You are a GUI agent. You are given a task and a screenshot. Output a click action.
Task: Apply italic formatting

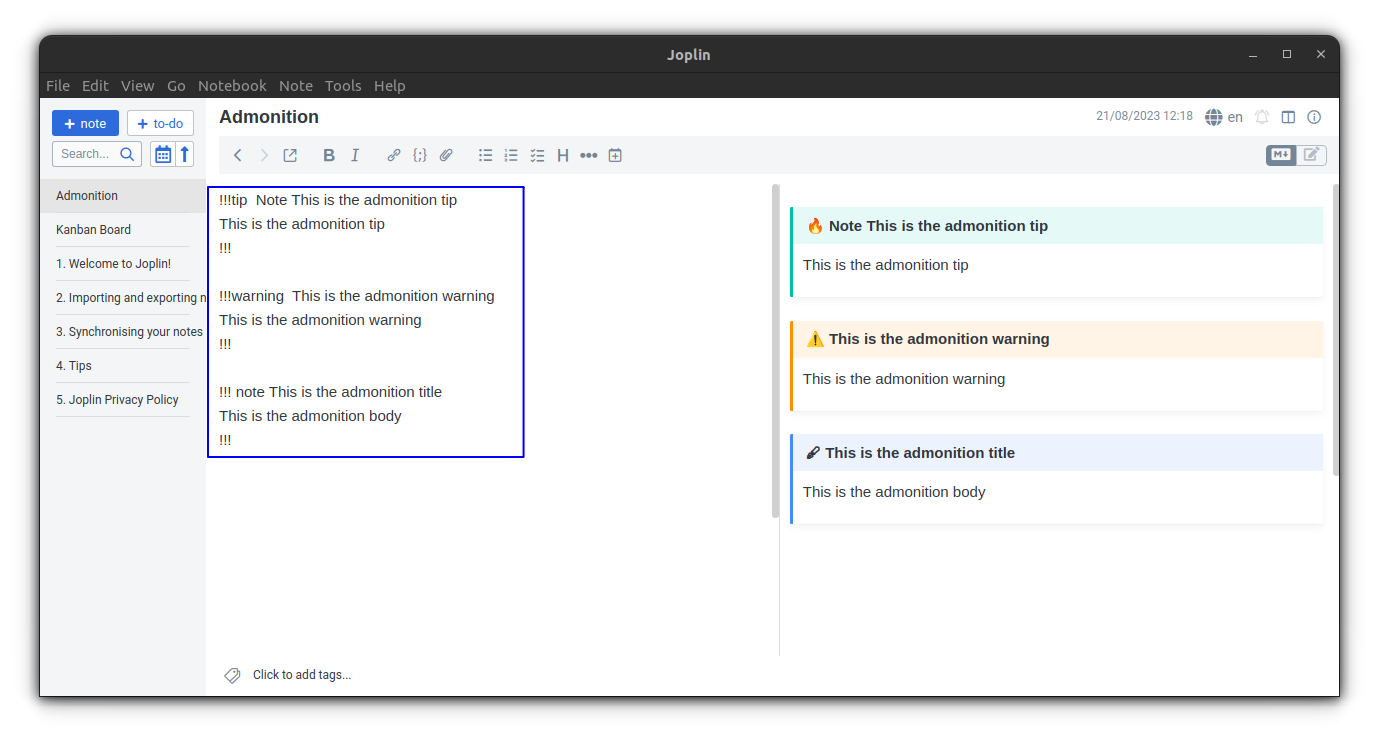pos(355,155)
